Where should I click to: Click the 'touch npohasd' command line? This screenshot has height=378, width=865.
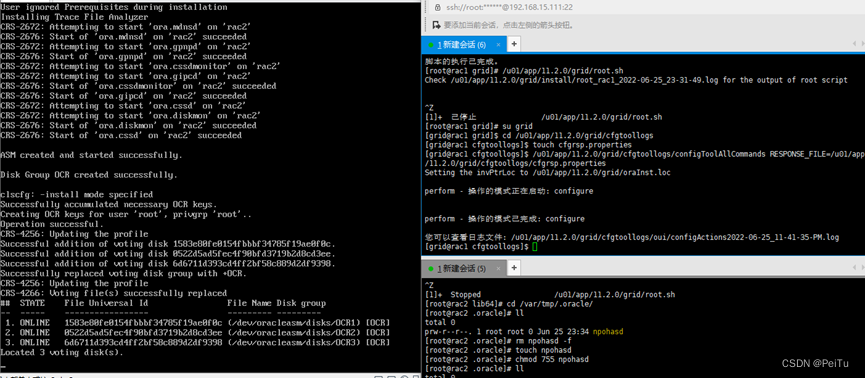click(498, 350)
